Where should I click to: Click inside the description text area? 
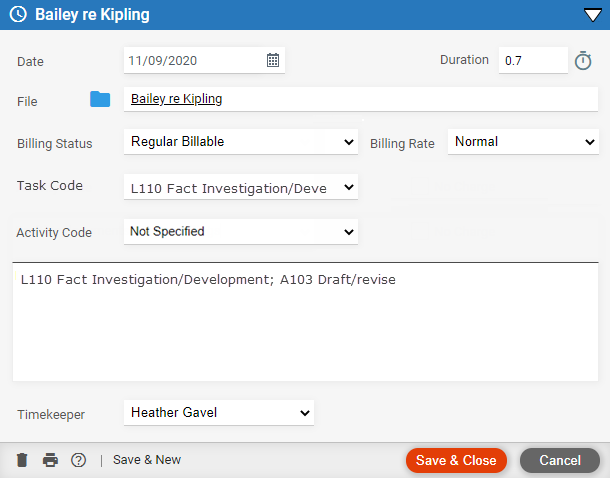[305, 322]
